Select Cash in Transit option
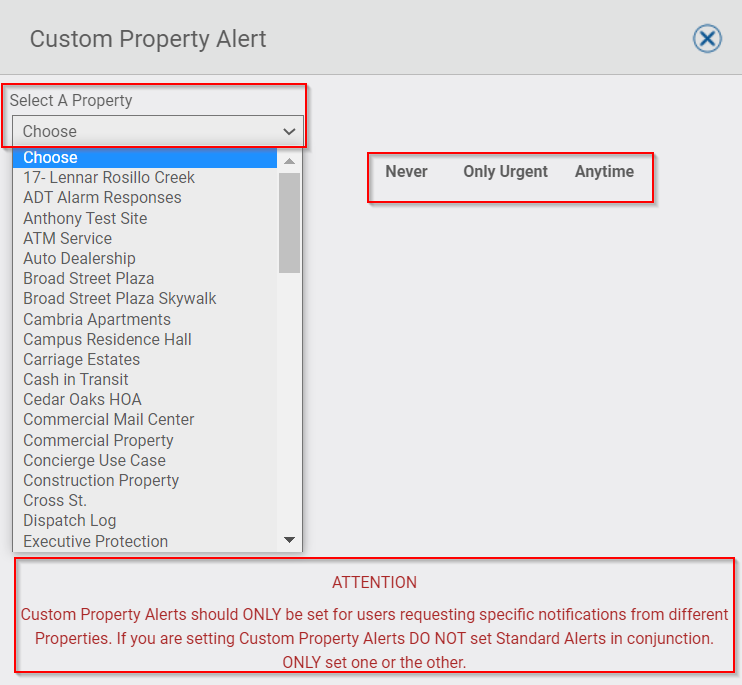Image resolution: width=742 pixels, height=685 pixels. pyautogui.click(x=145, y=379)
